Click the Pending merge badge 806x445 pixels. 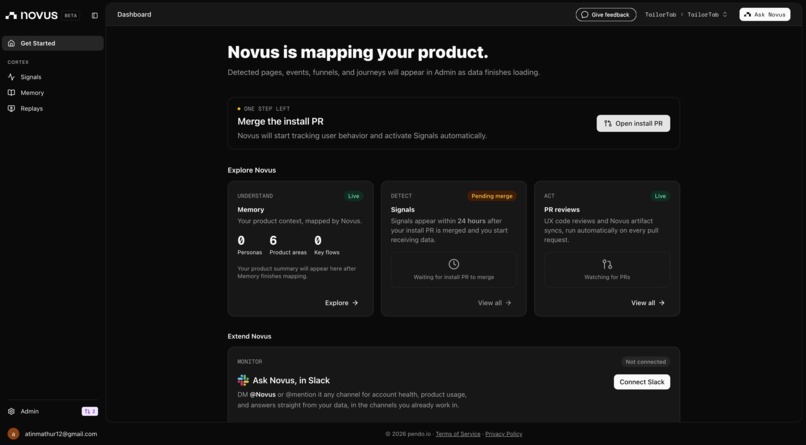(492, 196)
